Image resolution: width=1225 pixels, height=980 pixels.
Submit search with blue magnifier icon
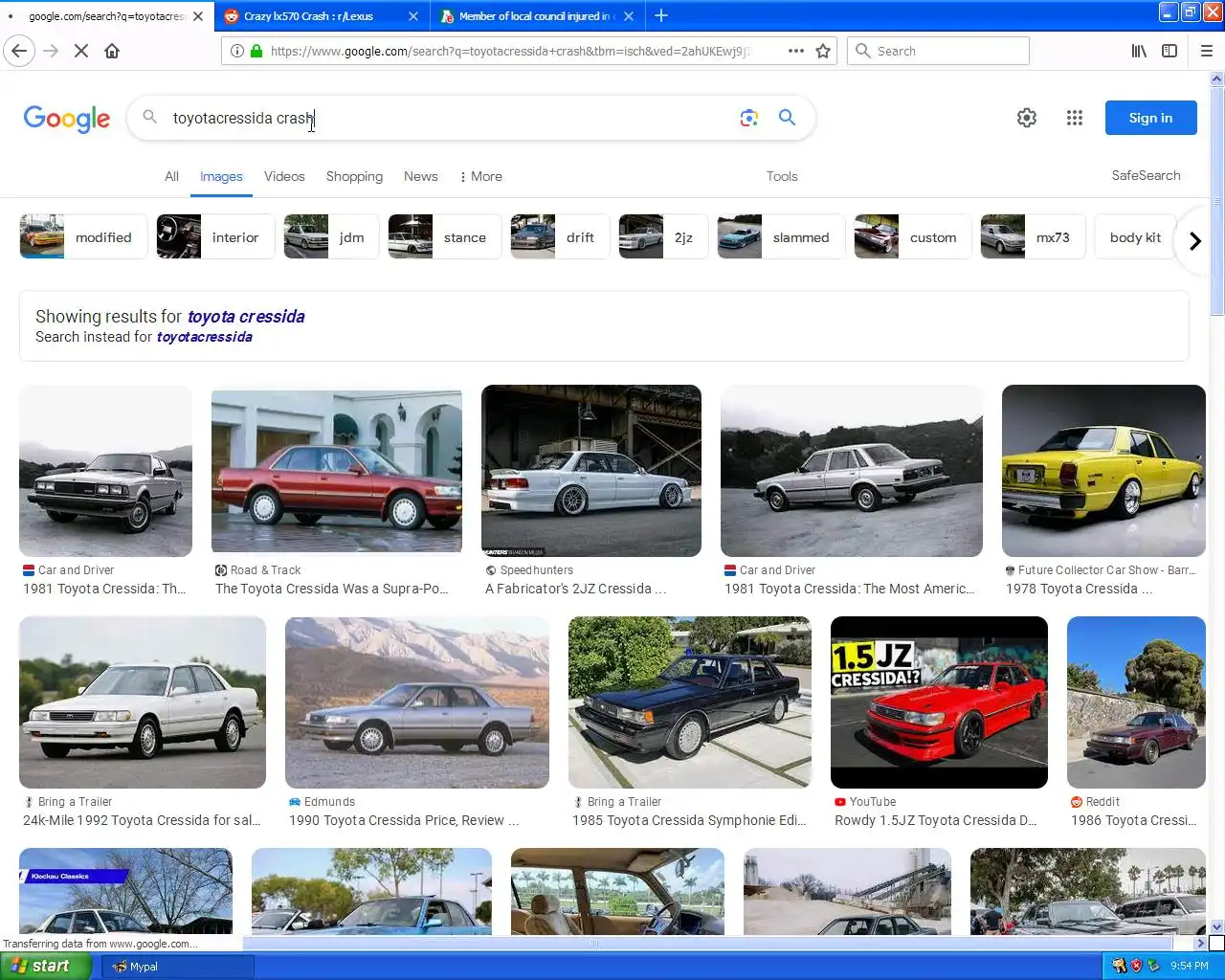787,118
